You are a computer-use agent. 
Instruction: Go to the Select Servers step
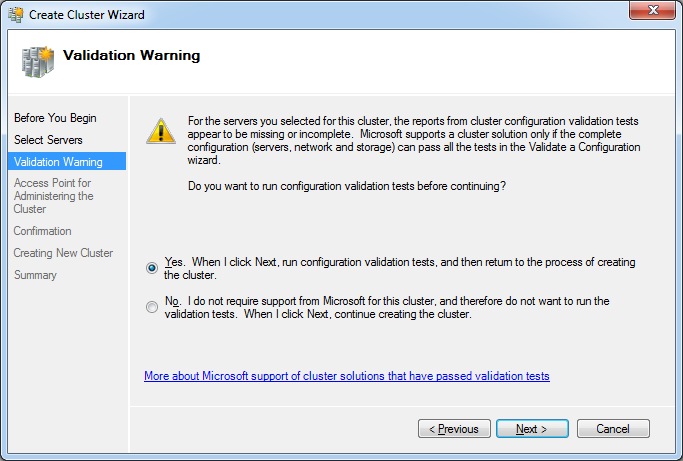(x=48, y=140)
